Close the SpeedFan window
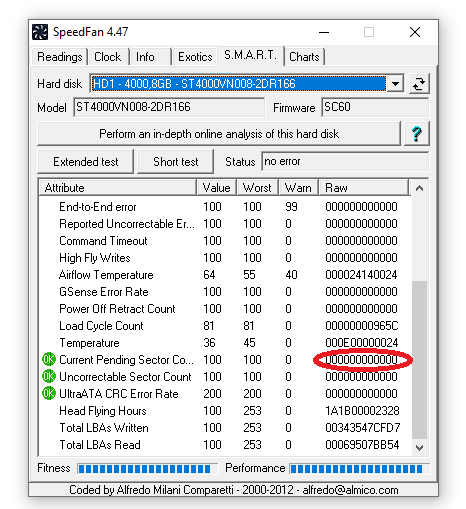Screen dimensions: 466x509 (415, 32)
